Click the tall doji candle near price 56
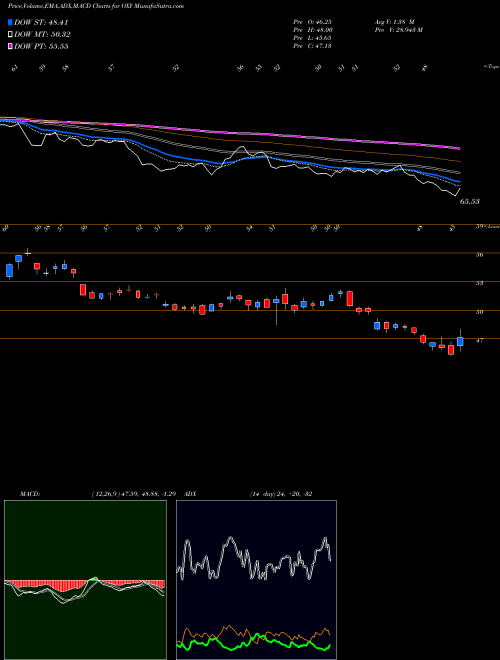 point(28,253)
